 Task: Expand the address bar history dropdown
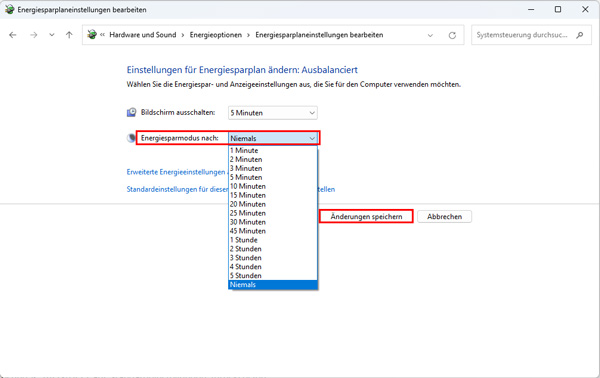[x=430, y=35]
